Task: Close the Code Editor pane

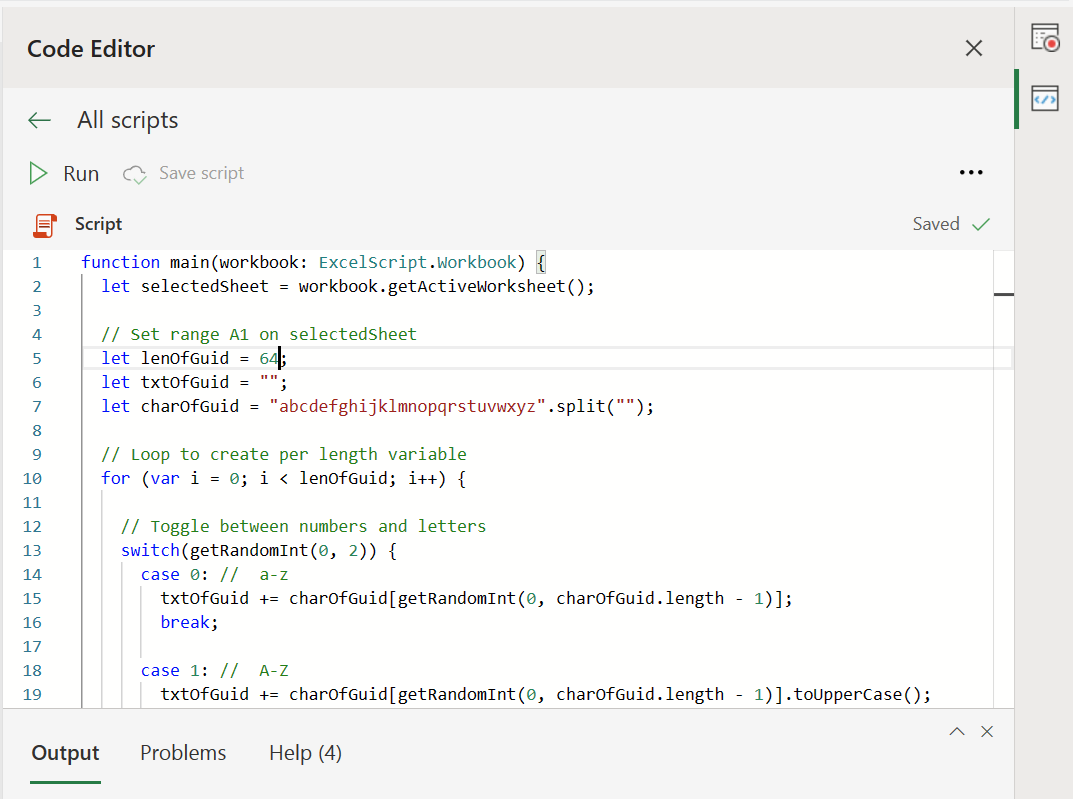Action: click(x=973, y=49)
